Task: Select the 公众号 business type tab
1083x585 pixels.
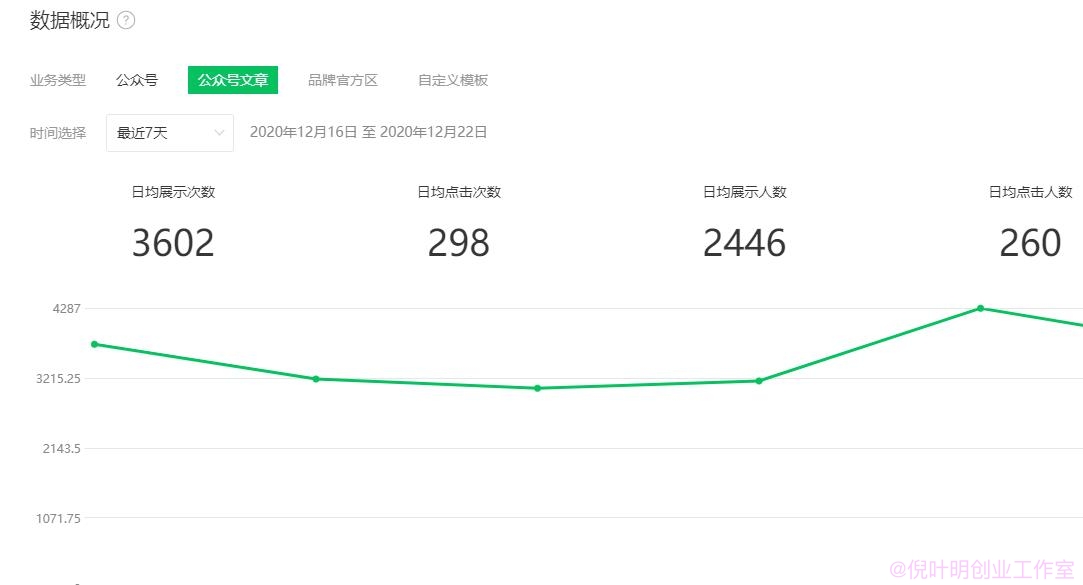Action: pyautogui.click(x=137, y=80)
